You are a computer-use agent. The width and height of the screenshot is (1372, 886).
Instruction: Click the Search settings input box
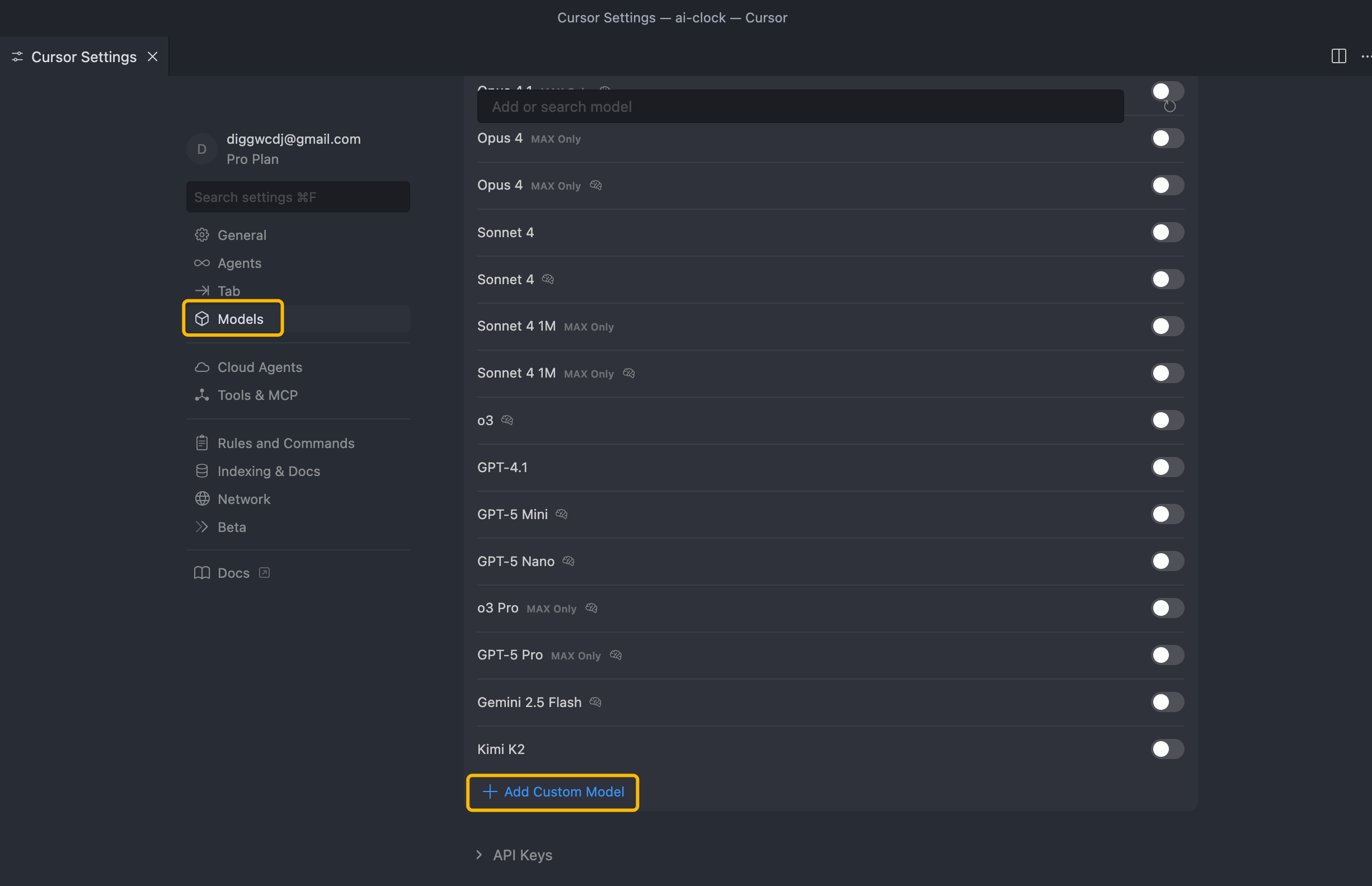click(x=298, y=197)
